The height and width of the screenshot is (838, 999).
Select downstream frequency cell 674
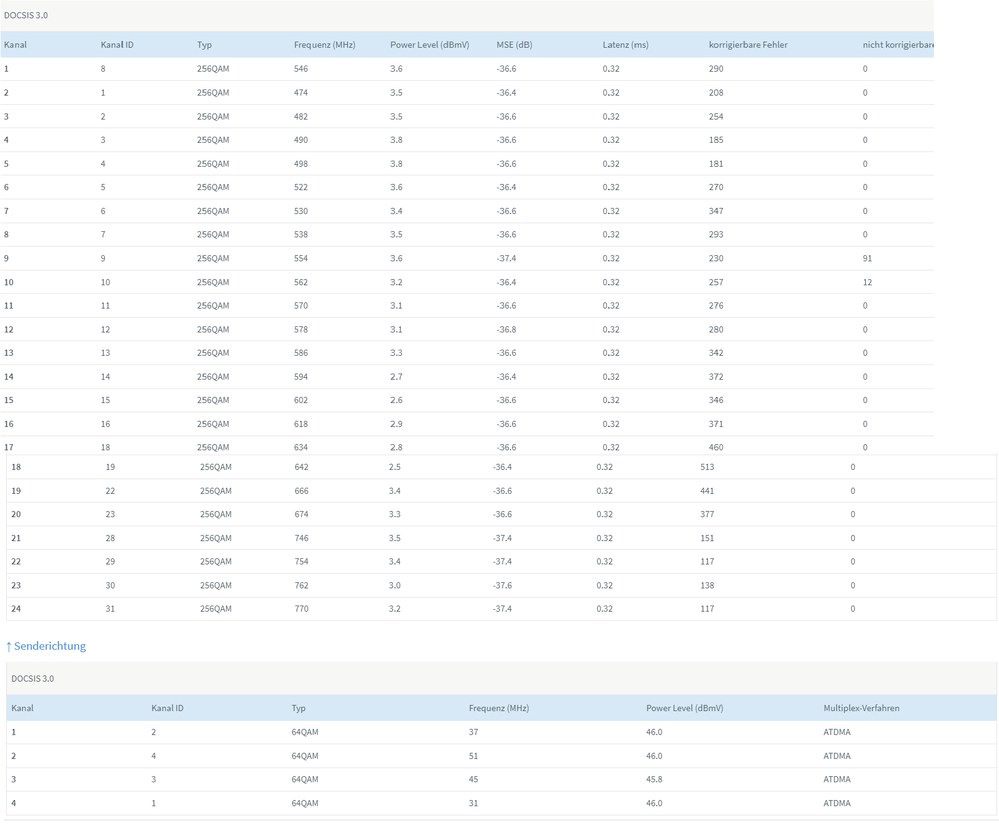click(301, 514)
